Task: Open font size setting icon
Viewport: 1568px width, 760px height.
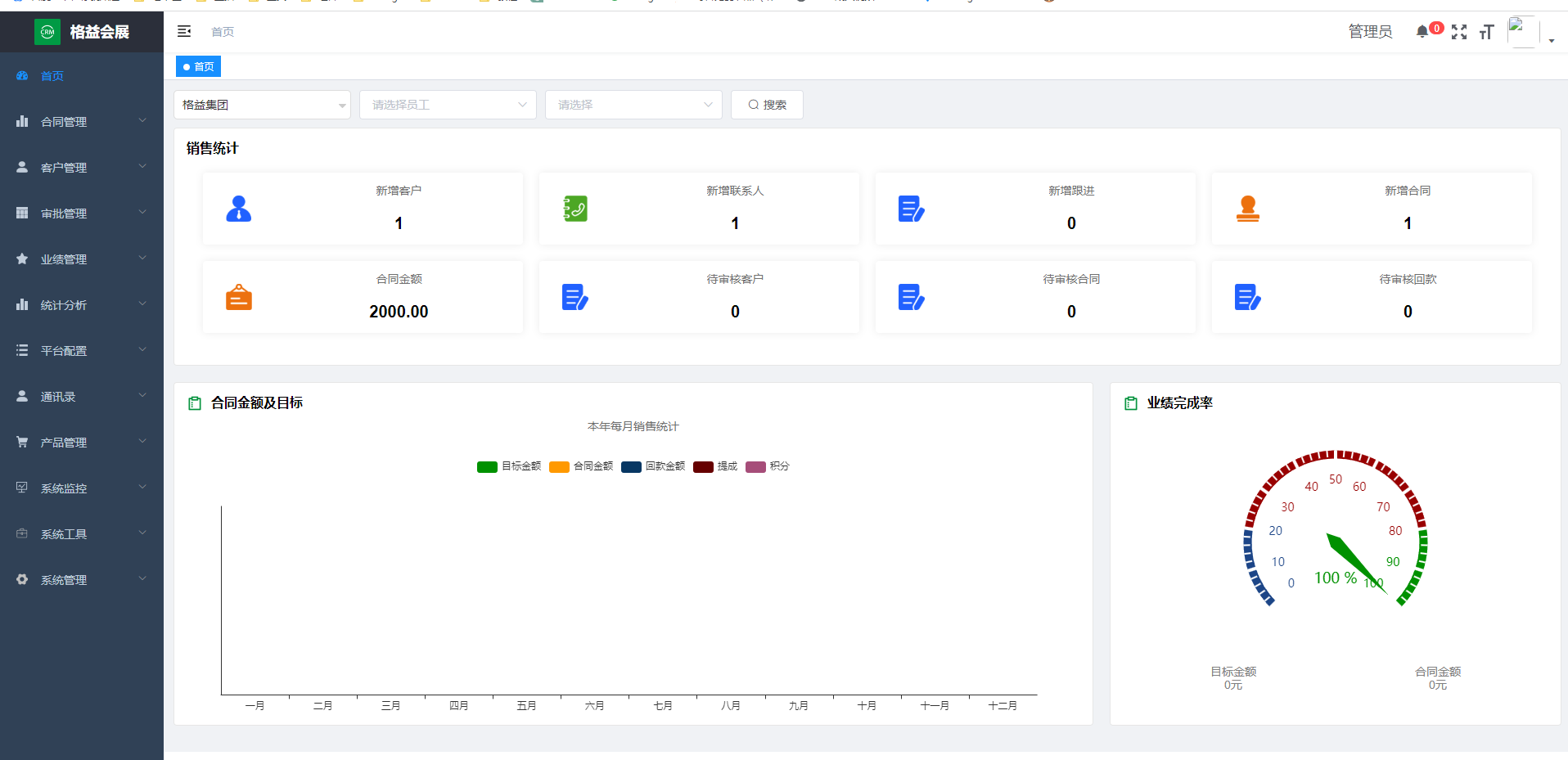Action: click(1487, 32)
